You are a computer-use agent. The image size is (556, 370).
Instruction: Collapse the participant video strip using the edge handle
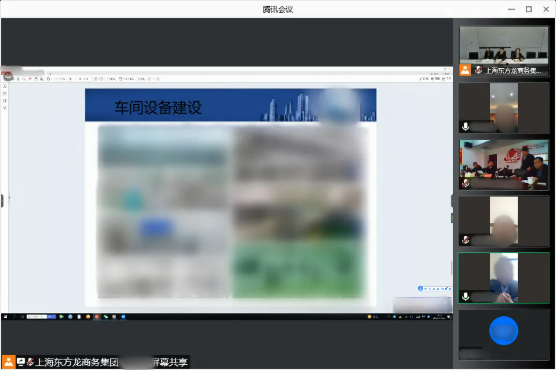tap(452, 201)
